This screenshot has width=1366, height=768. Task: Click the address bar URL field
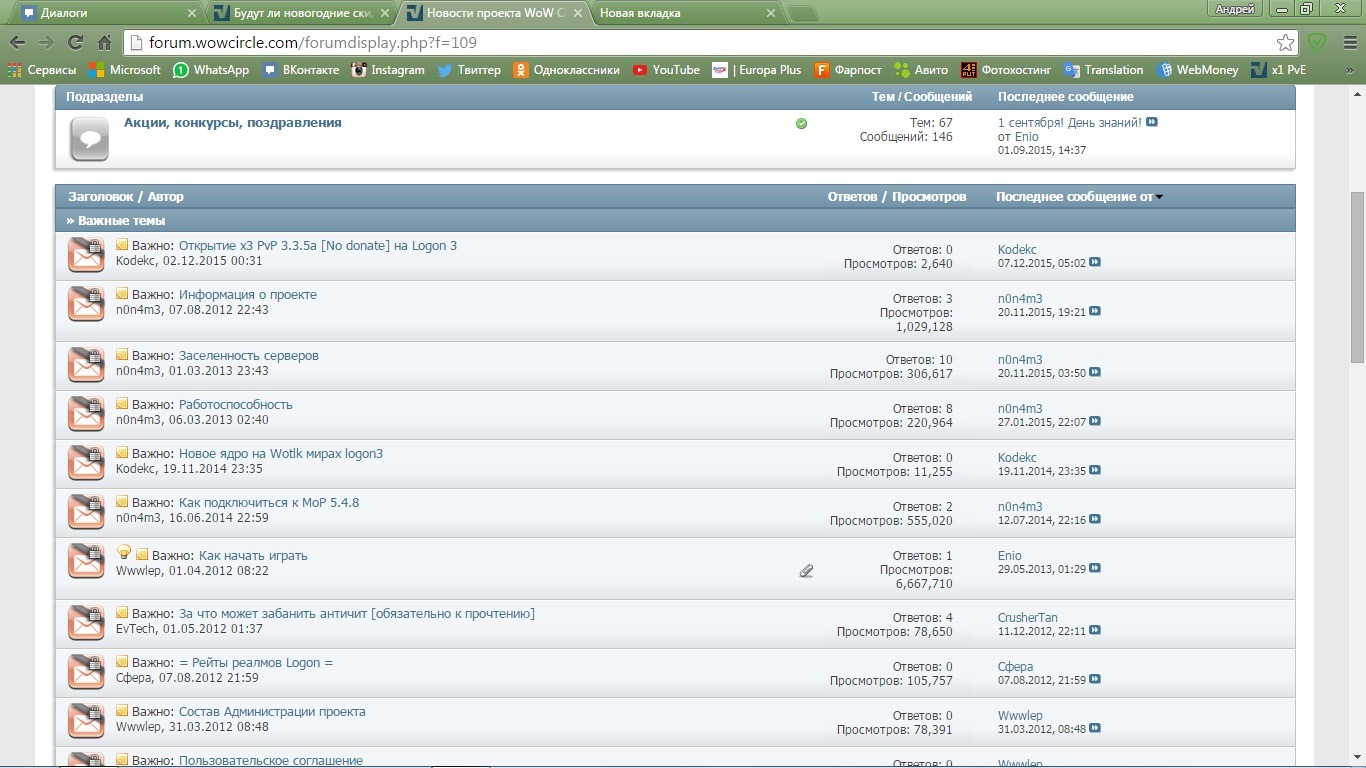(700, 43)
